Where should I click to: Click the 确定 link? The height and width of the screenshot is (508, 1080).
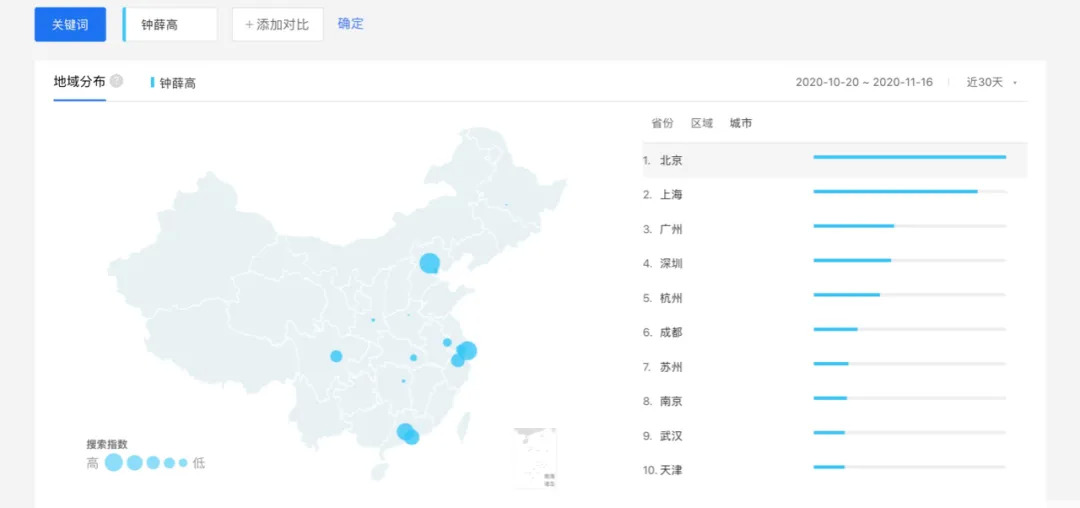351,23
